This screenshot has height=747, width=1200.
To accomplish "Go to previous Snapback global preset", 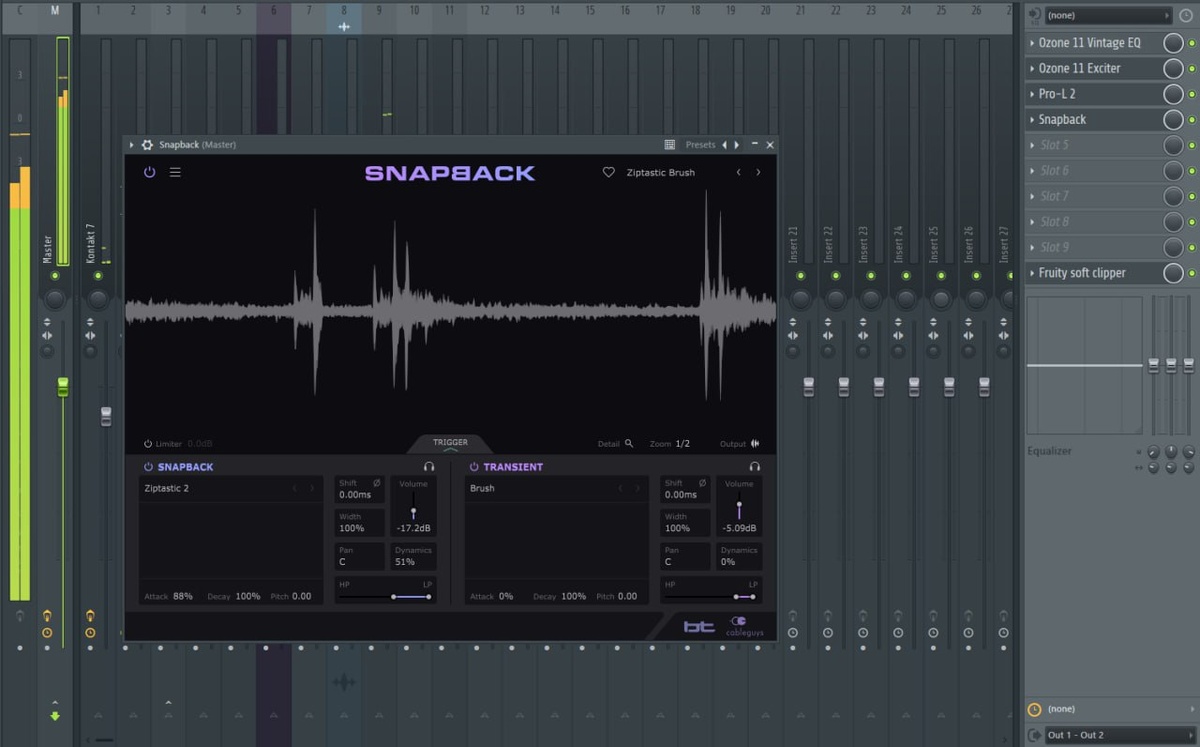I will pos(739,172).
